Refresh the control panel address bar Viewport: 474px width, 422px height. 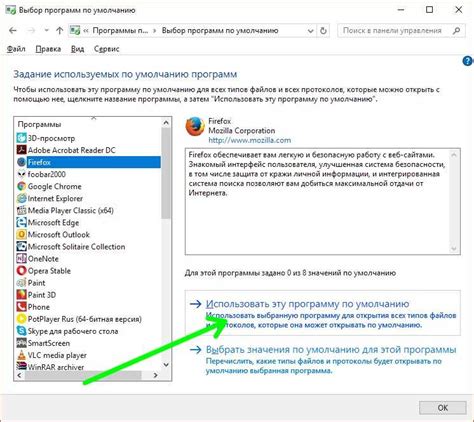[x=323, y=31]
